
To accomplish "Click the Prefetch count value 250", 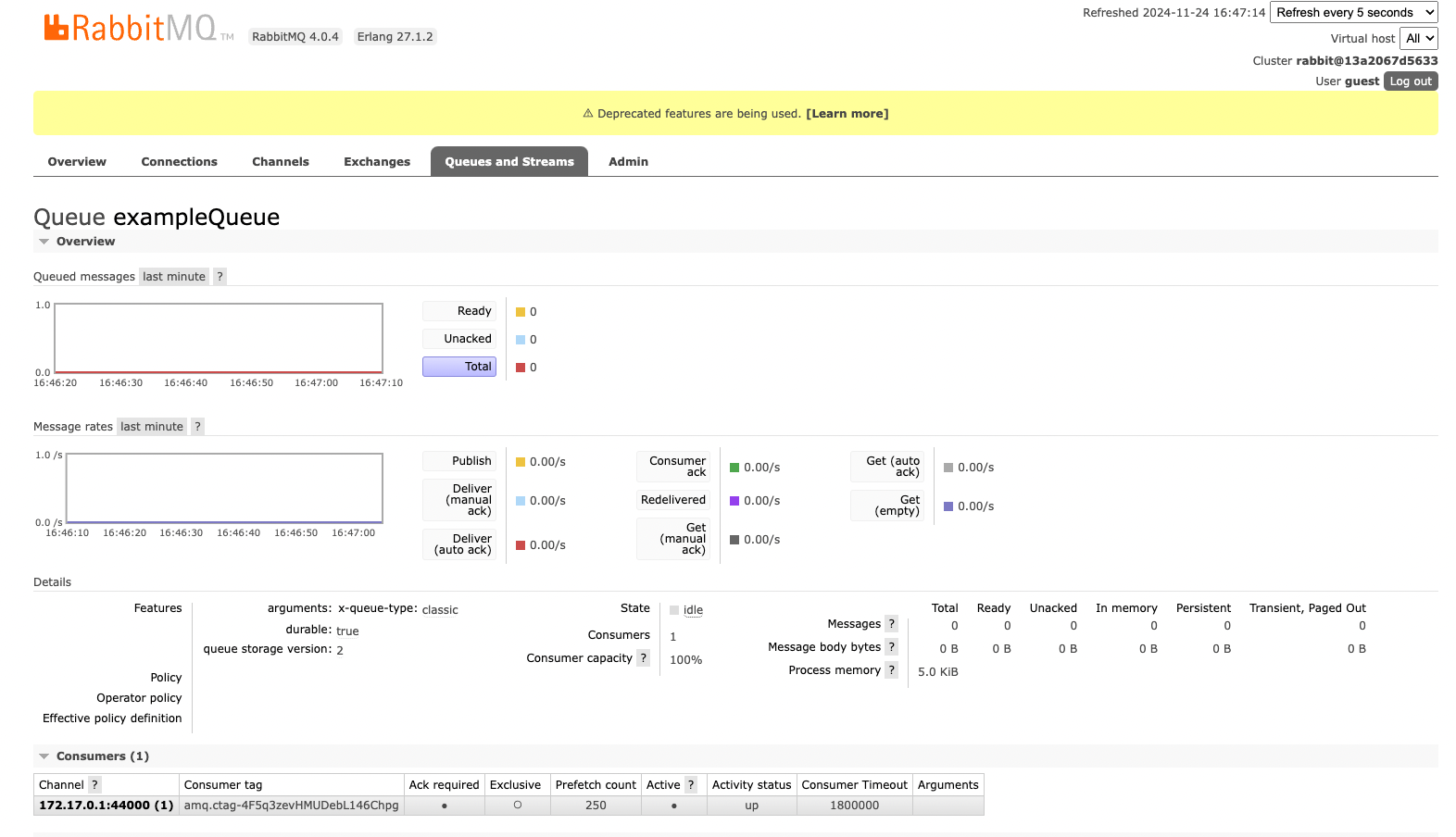I will tap(596, 806).
